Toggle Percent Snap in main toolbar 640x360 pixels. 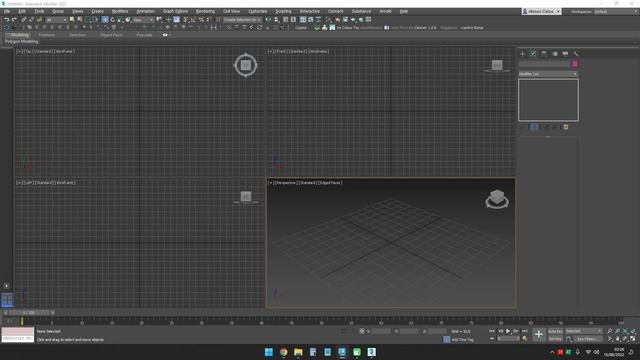202,19
